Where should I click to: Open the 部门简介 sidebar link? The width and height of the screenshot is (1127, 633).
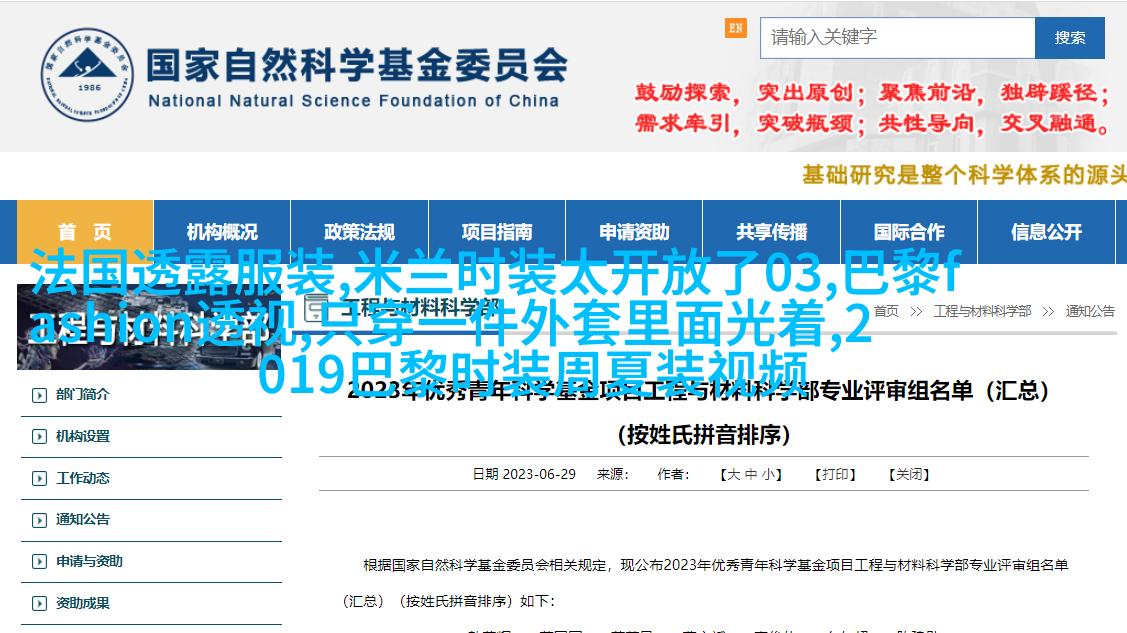pyautogui.click(x=83, y=394)
